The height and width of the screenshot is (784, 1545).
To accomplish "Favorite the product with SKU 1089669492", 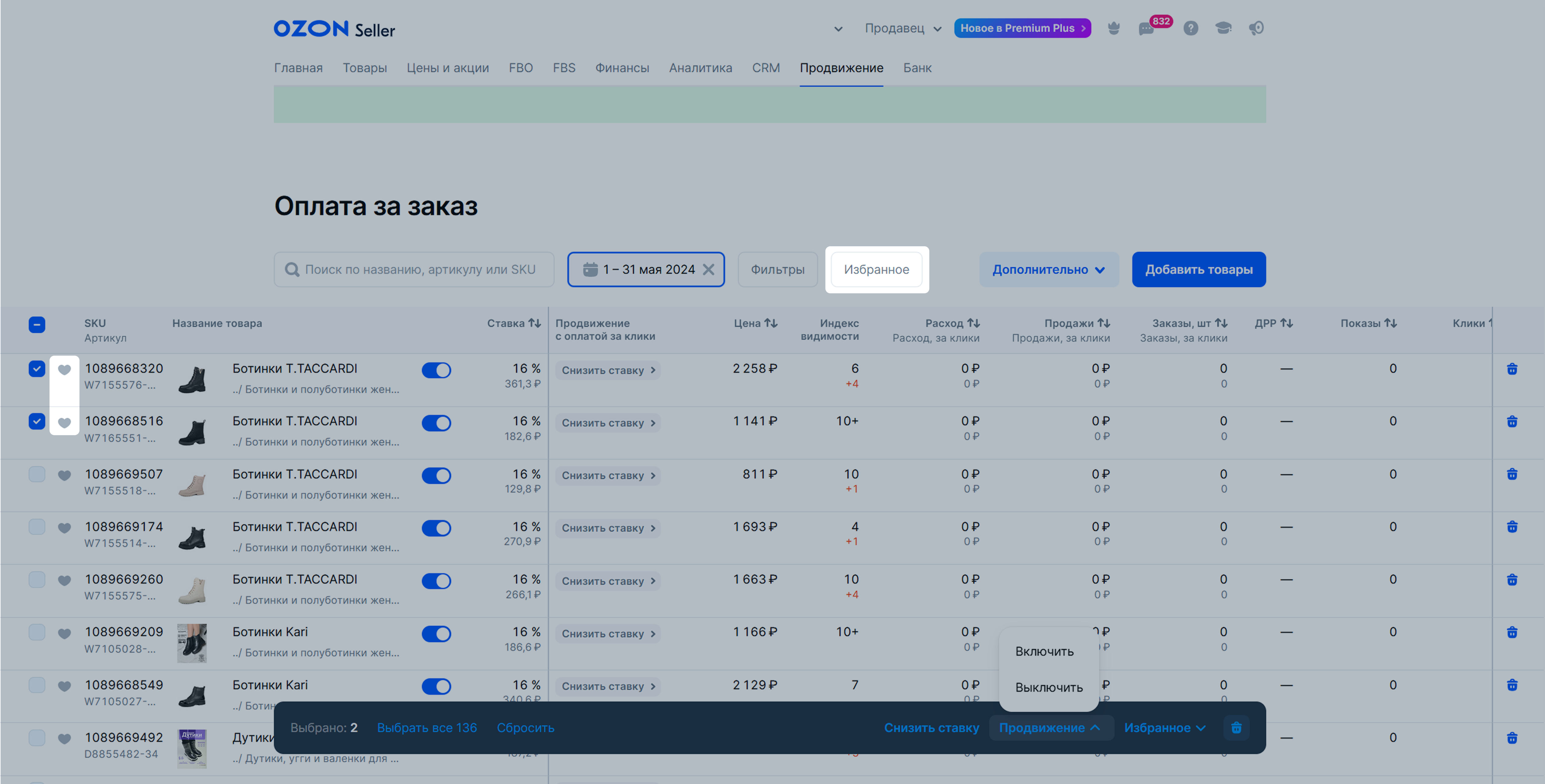I will (x=64, y=739).
